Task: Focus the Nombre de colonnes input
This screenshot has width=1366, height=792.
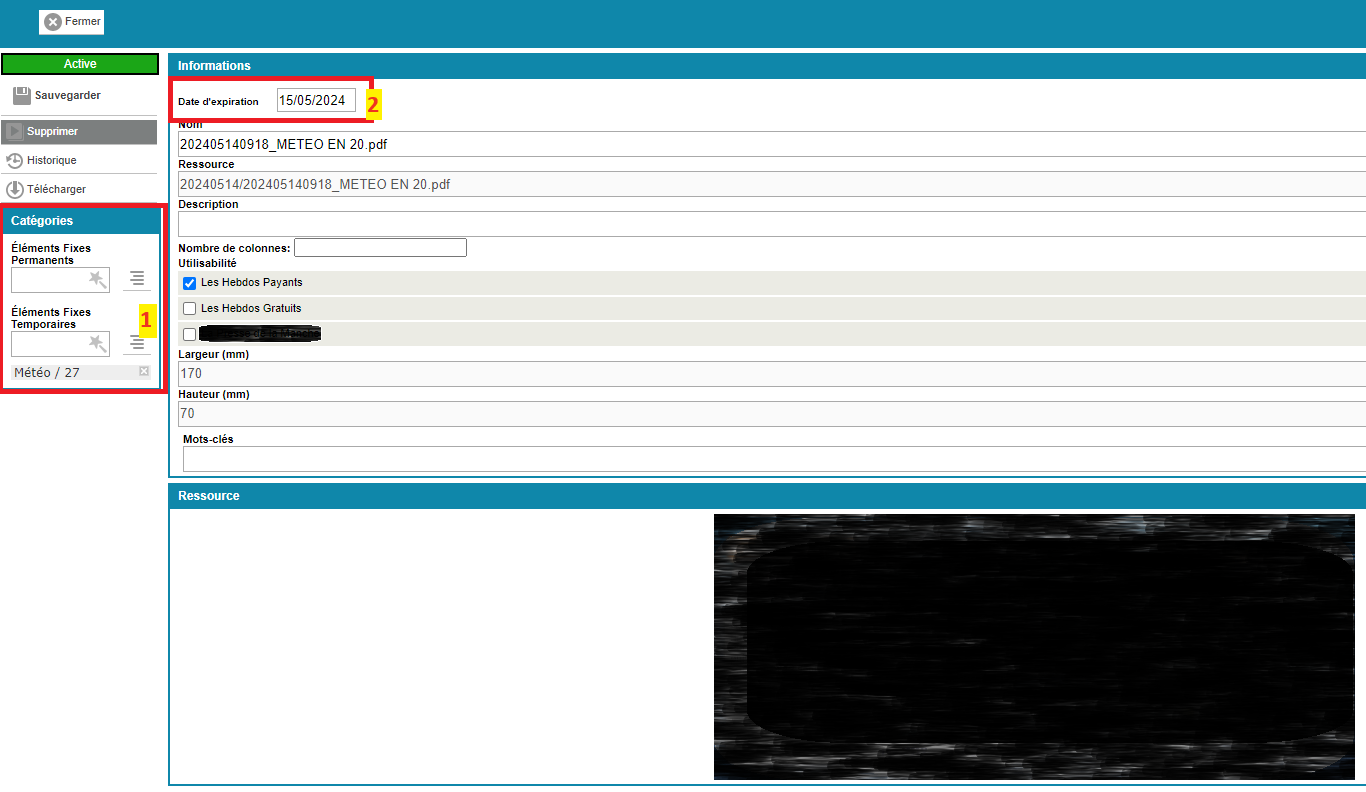Action: 380,247
